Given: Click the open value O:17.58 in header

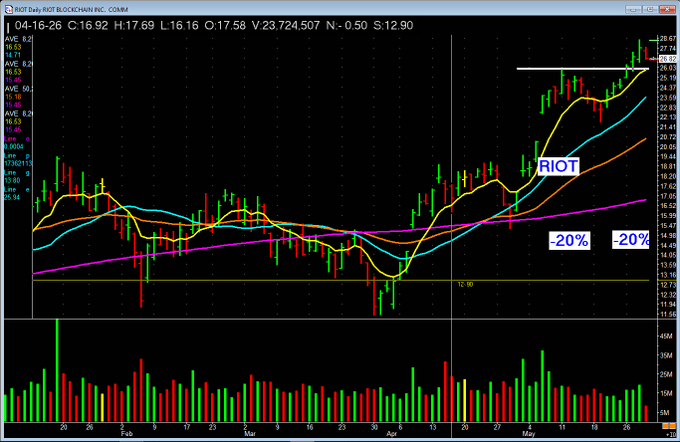Looking at the screenshot, I should pos(225,26).
